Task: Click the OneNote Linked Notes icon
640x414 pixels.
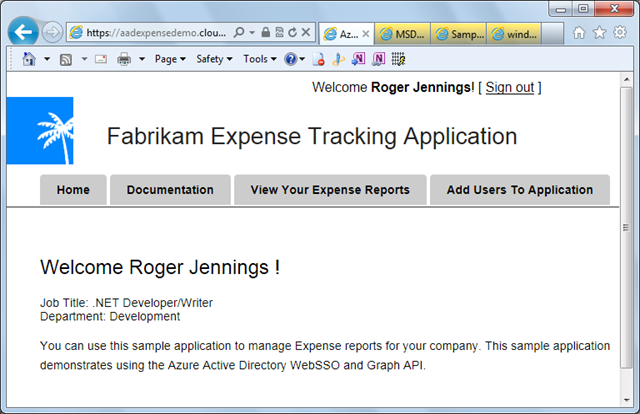Action: pyautogui.click(x=378, y=59)
